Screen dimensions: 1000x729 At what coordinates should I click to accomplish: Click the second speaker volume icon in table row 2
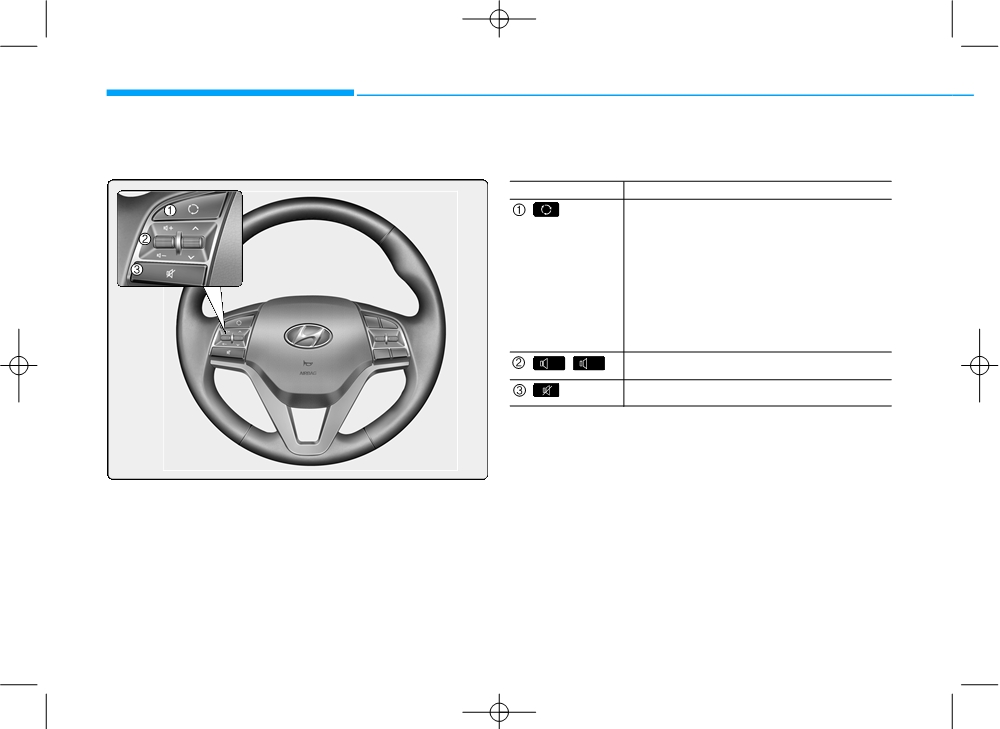589,364
